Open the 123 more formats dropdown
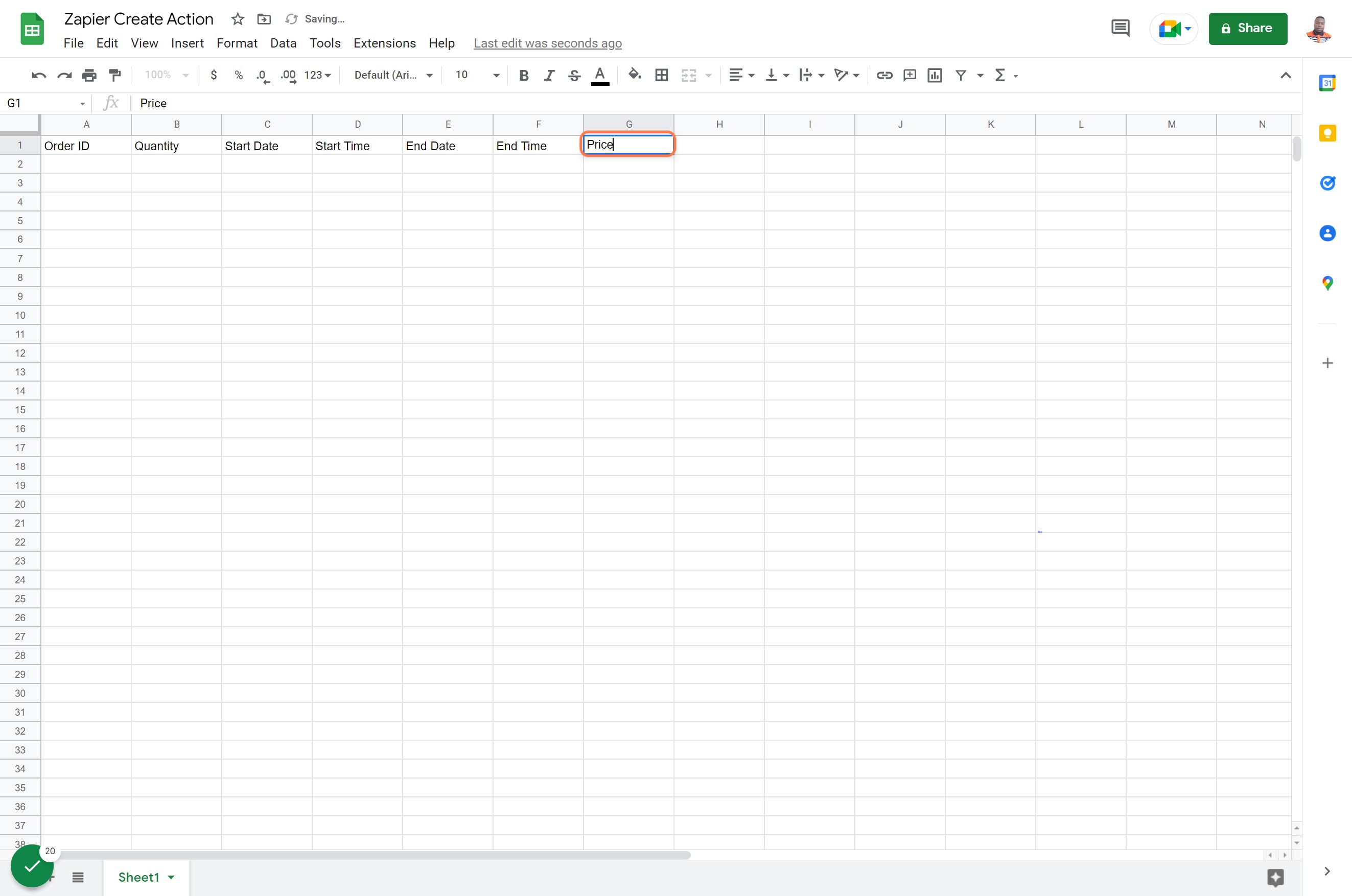 pos(318,75)
